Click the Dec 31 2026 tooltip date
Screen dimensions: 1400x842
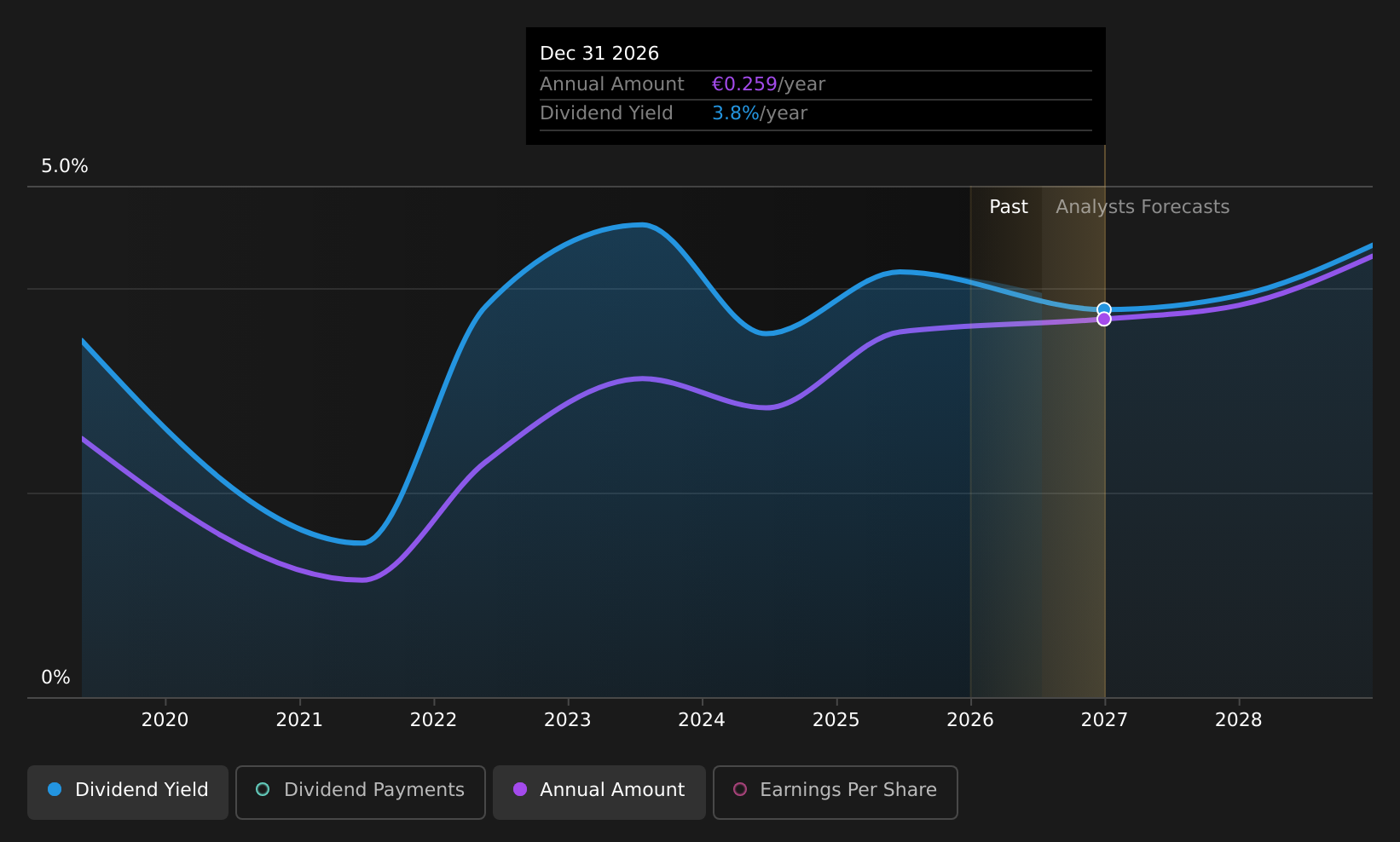(x=599, y=54)
